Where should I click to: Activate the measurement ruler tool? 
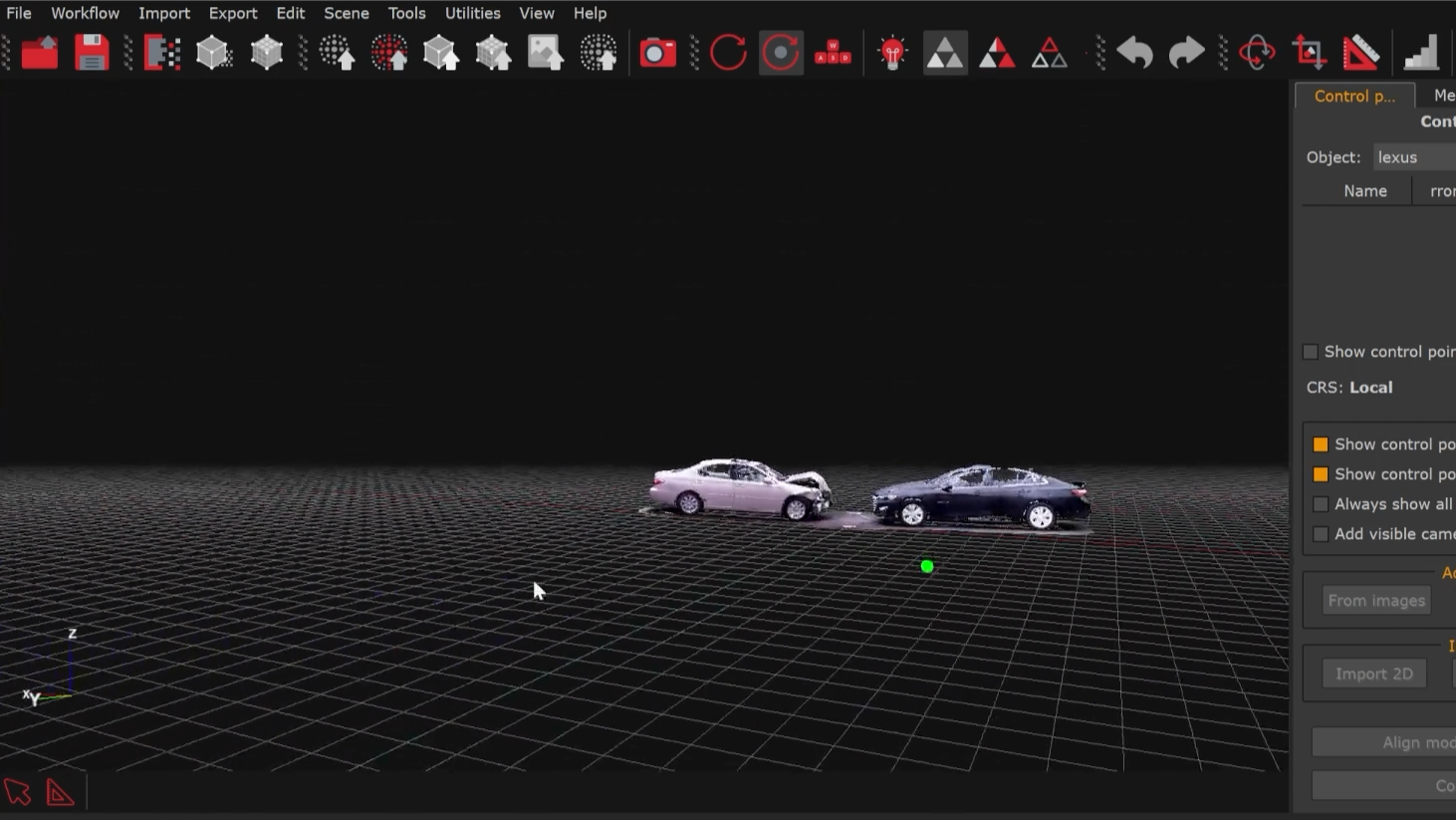[x=1363, y=52]
